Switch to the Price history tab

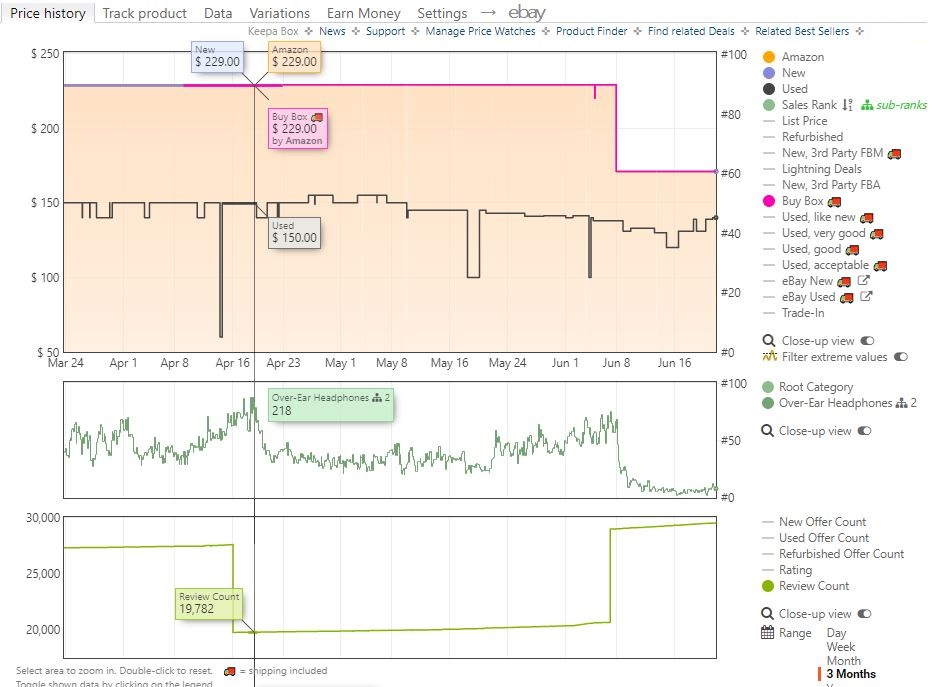(x=48, y=13)
